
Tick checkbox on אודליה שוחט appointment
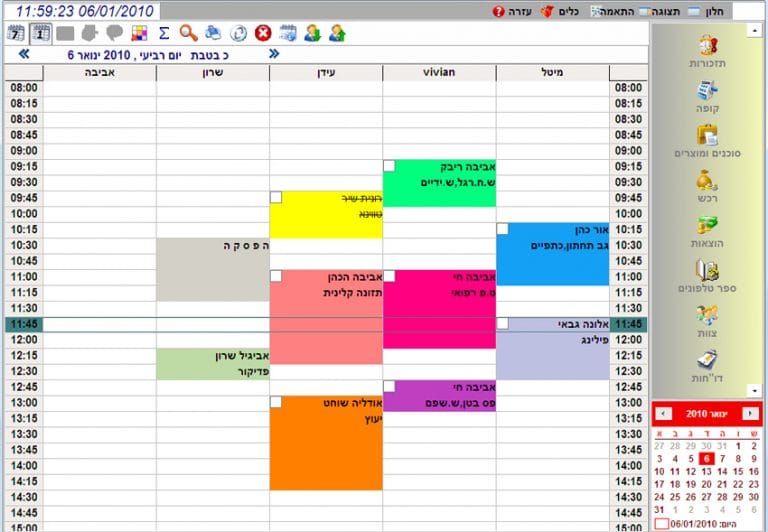coord(276,402)
